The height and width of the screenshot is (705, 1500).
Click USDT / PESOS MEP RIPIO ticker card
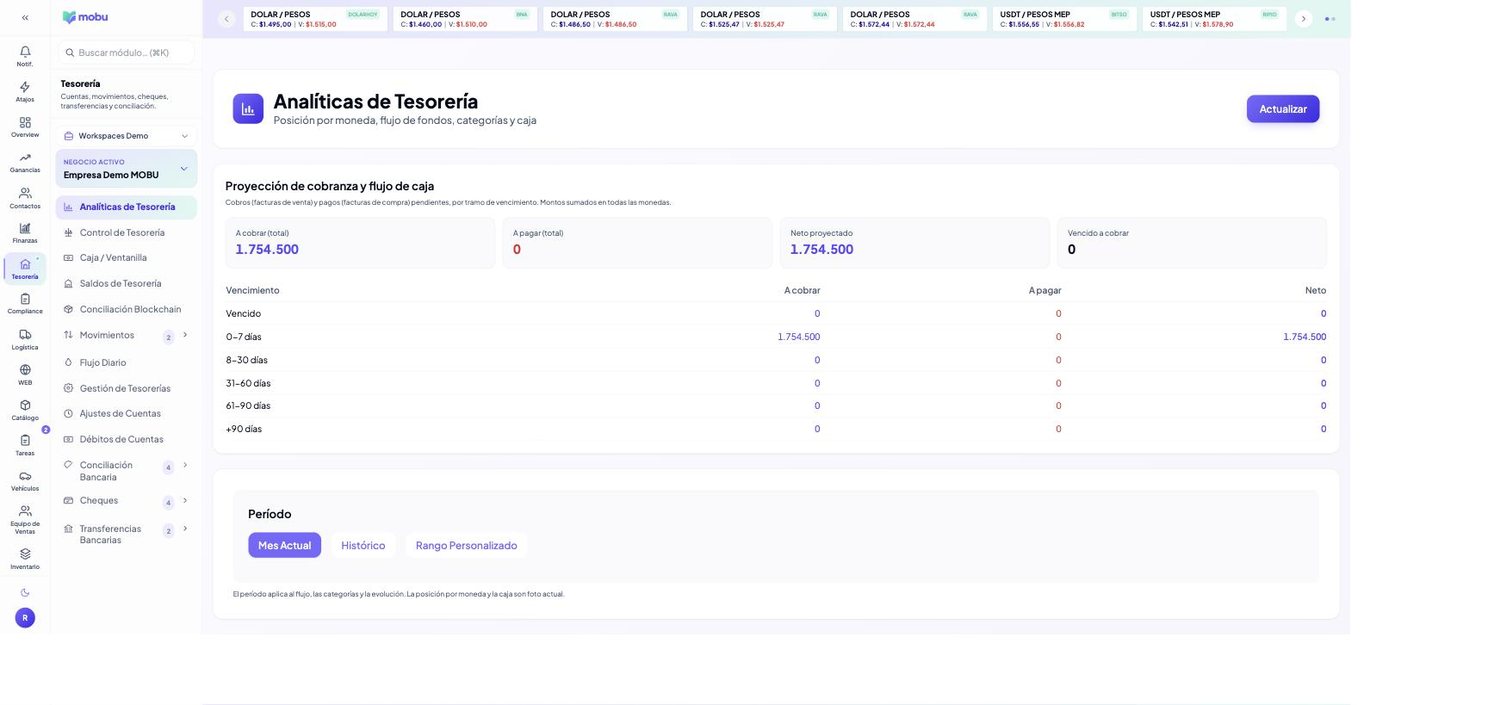coord(1215,19)
